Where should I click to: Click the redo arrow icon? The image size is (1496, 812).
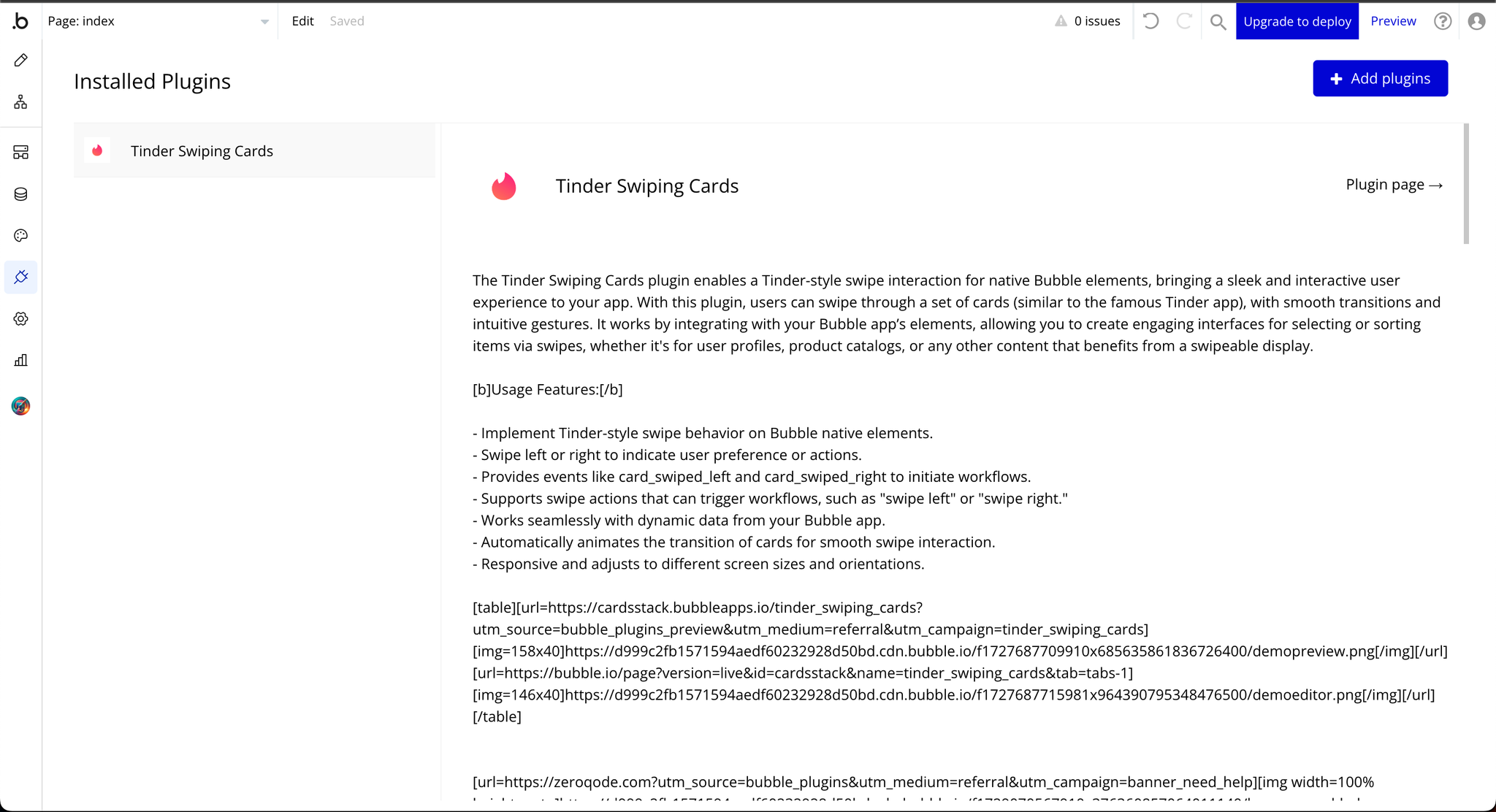[x=1184, y=21]
